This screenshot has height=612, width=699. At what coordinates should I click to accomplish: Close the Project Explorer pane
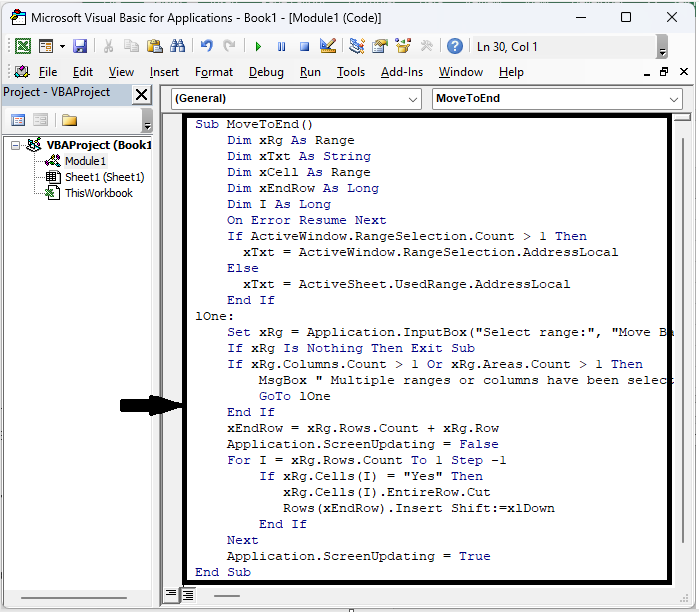141,94
